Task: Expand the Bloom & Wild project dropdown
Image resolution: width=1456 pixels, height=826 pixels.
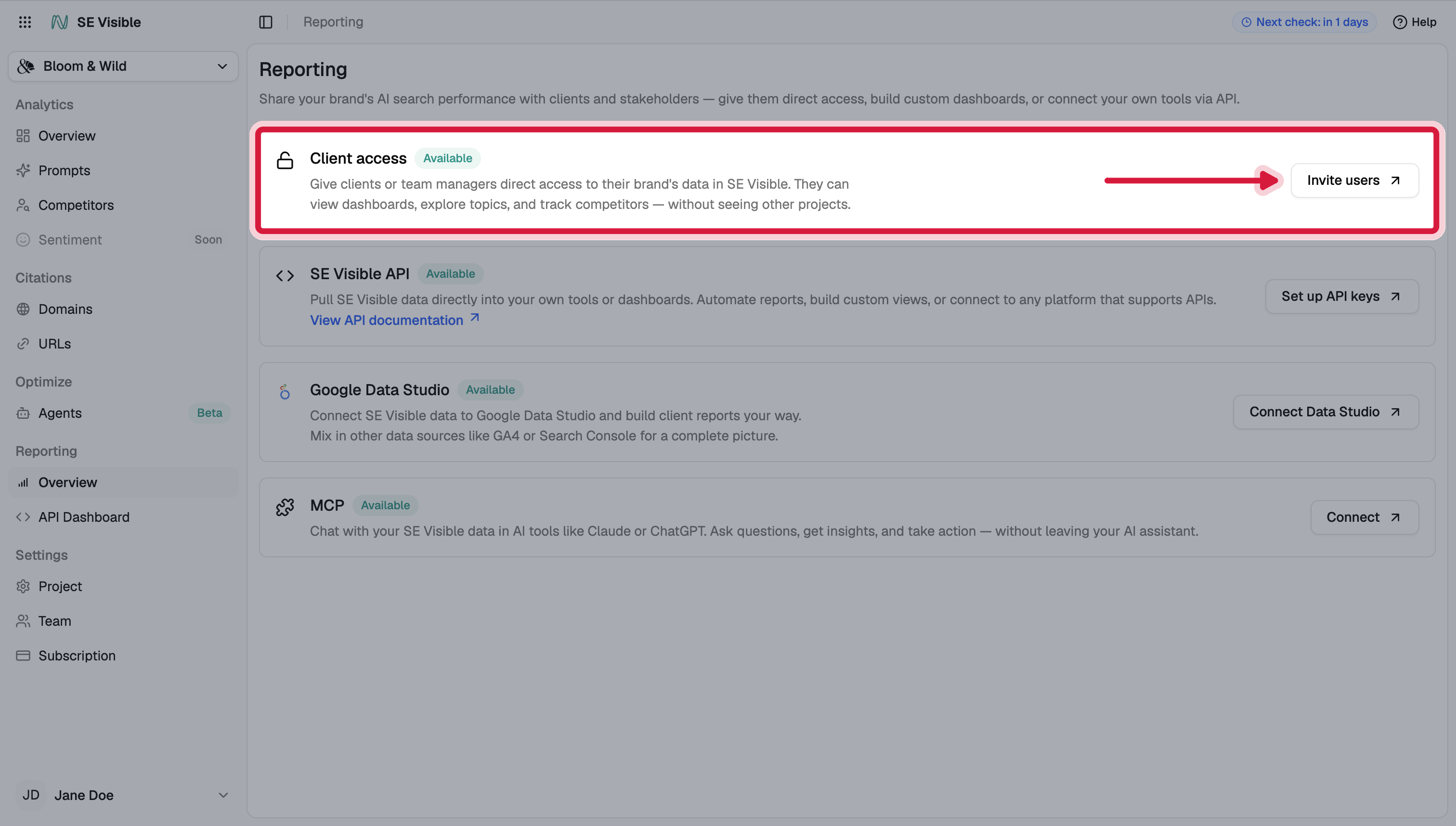Action: 123,66
